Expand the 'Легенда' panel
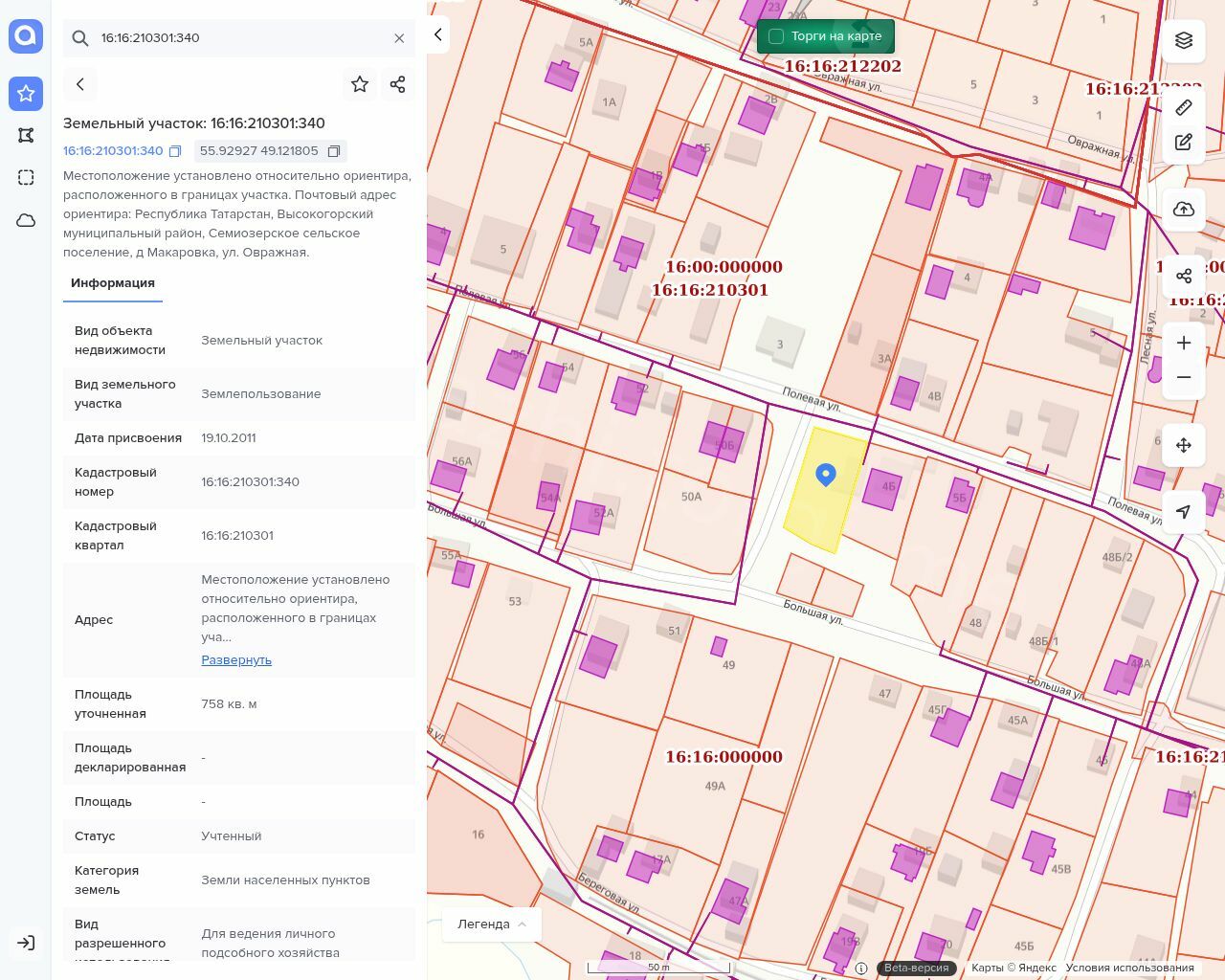The image size is (1225, 980). click(x=492, y=924)
